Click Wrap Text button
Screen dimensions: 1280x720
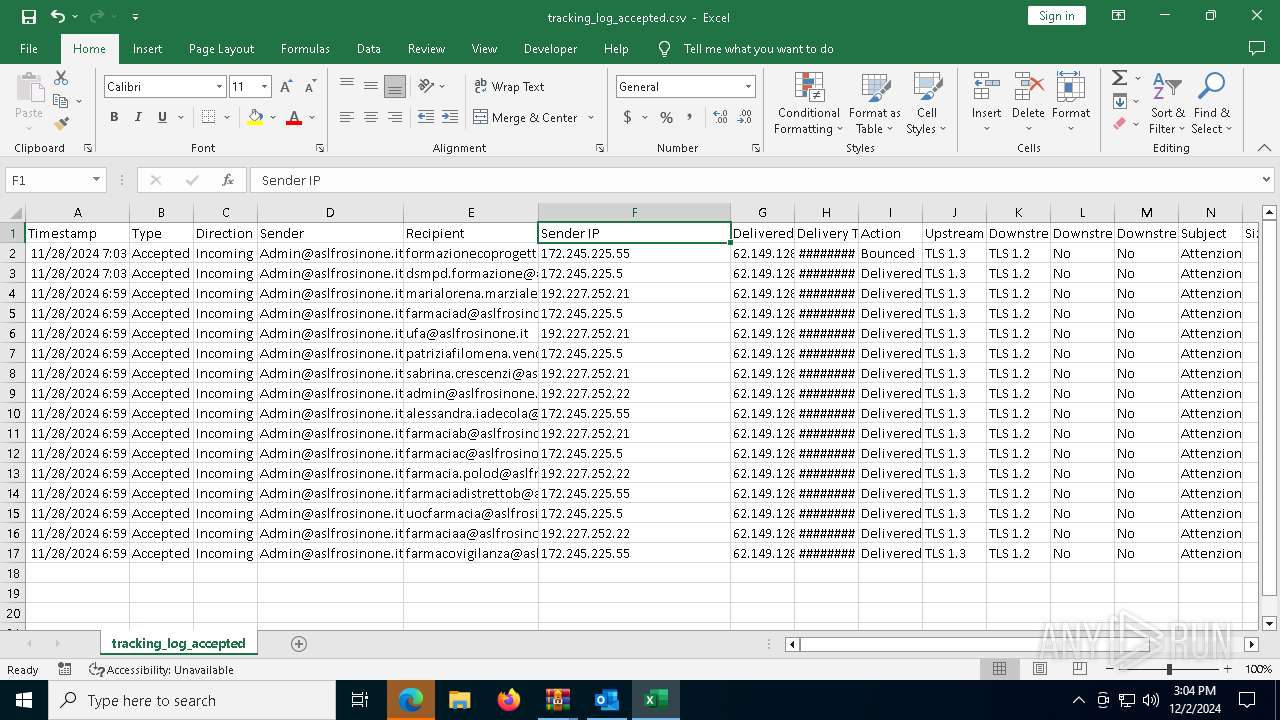tap(510, 86)
